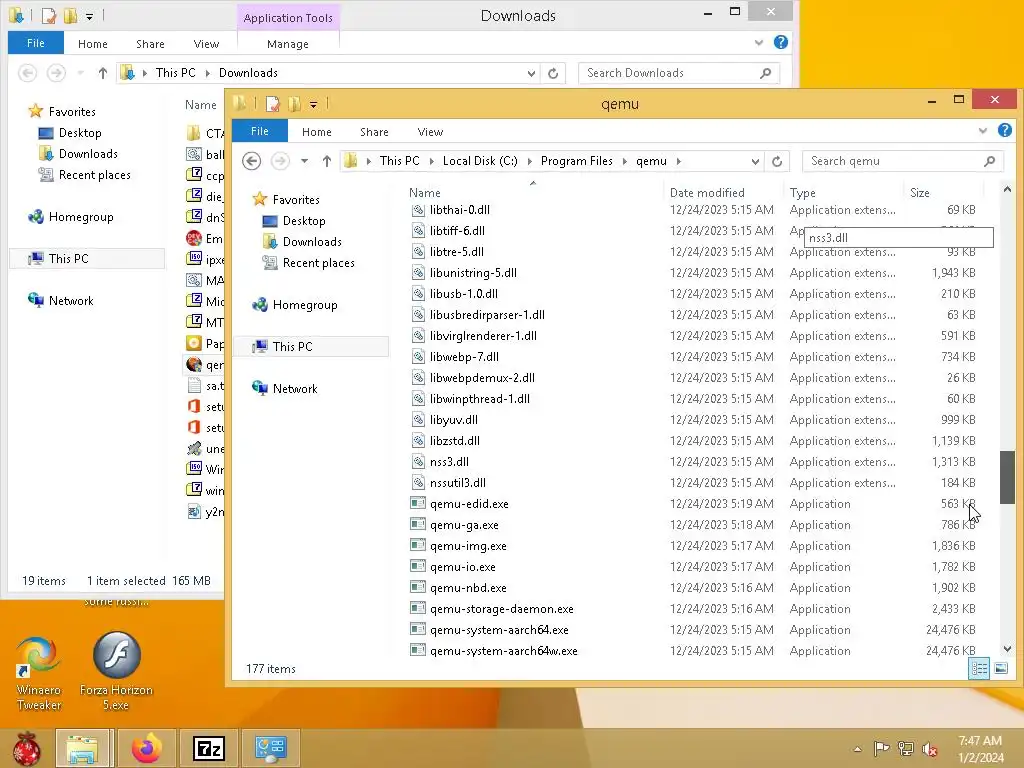Select Network in qemu navigation pane
The image size is (1024, 768).
click(x=295, y=389)
